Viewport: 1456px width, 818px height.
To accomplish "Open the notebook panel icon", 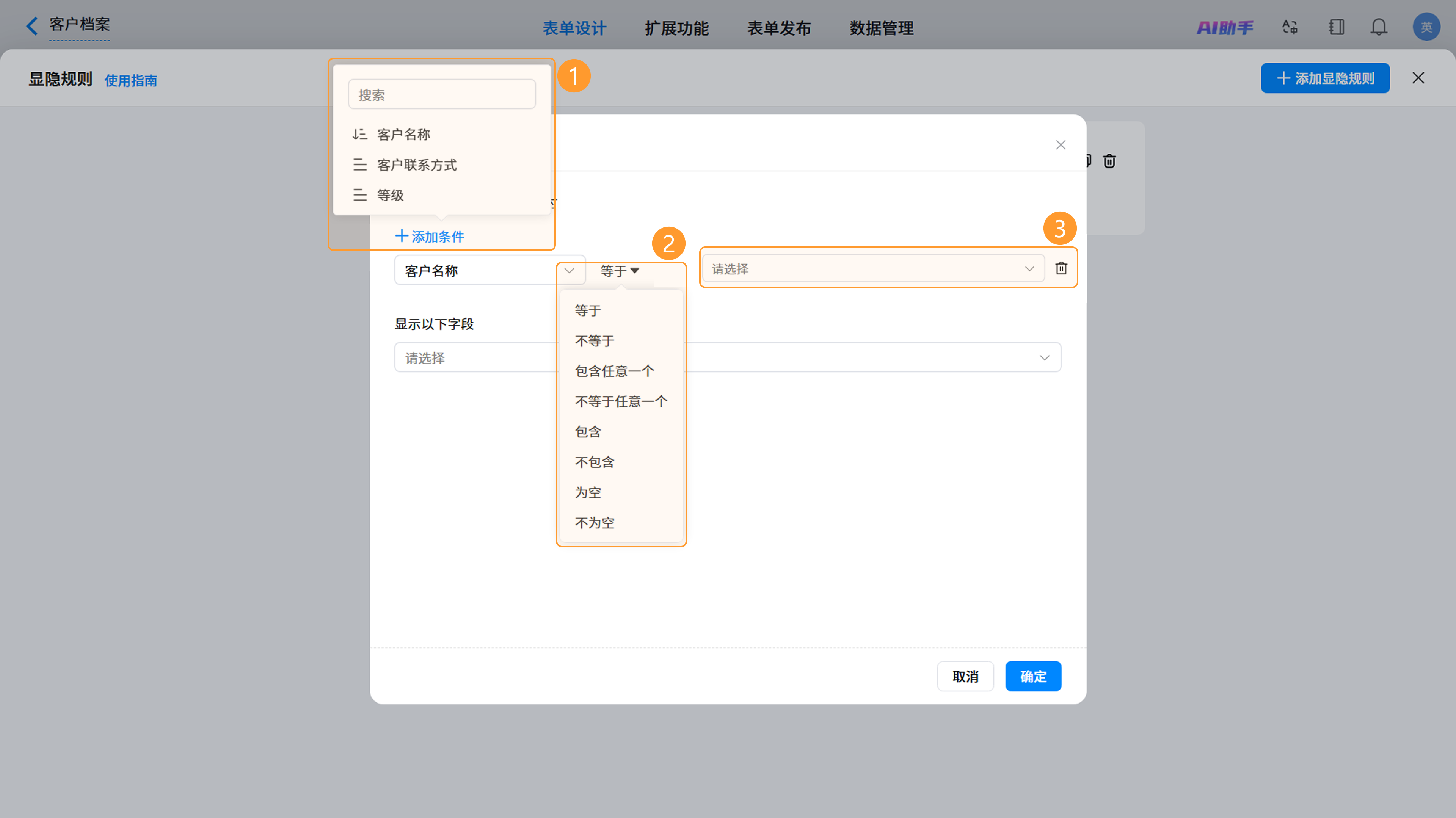I will (x=1336, y=27).
